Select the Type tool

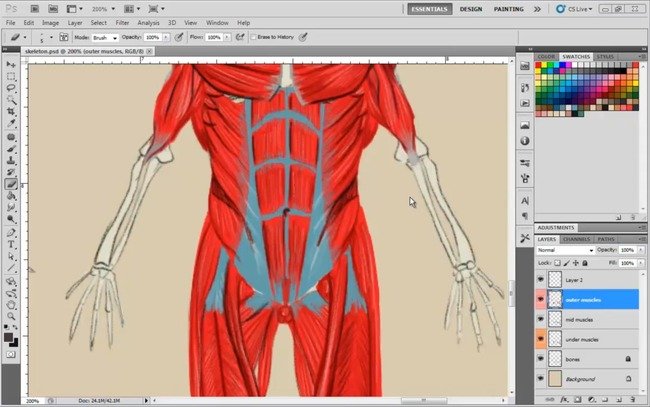pyautogui.click(x=11, y=245)
